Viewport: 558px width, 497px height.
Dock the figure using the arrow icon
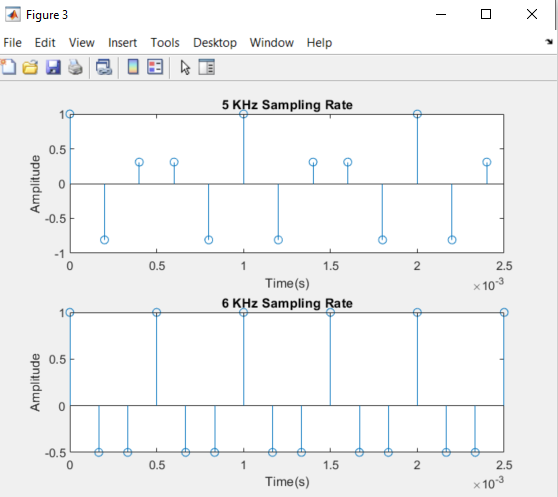(549, 42)
